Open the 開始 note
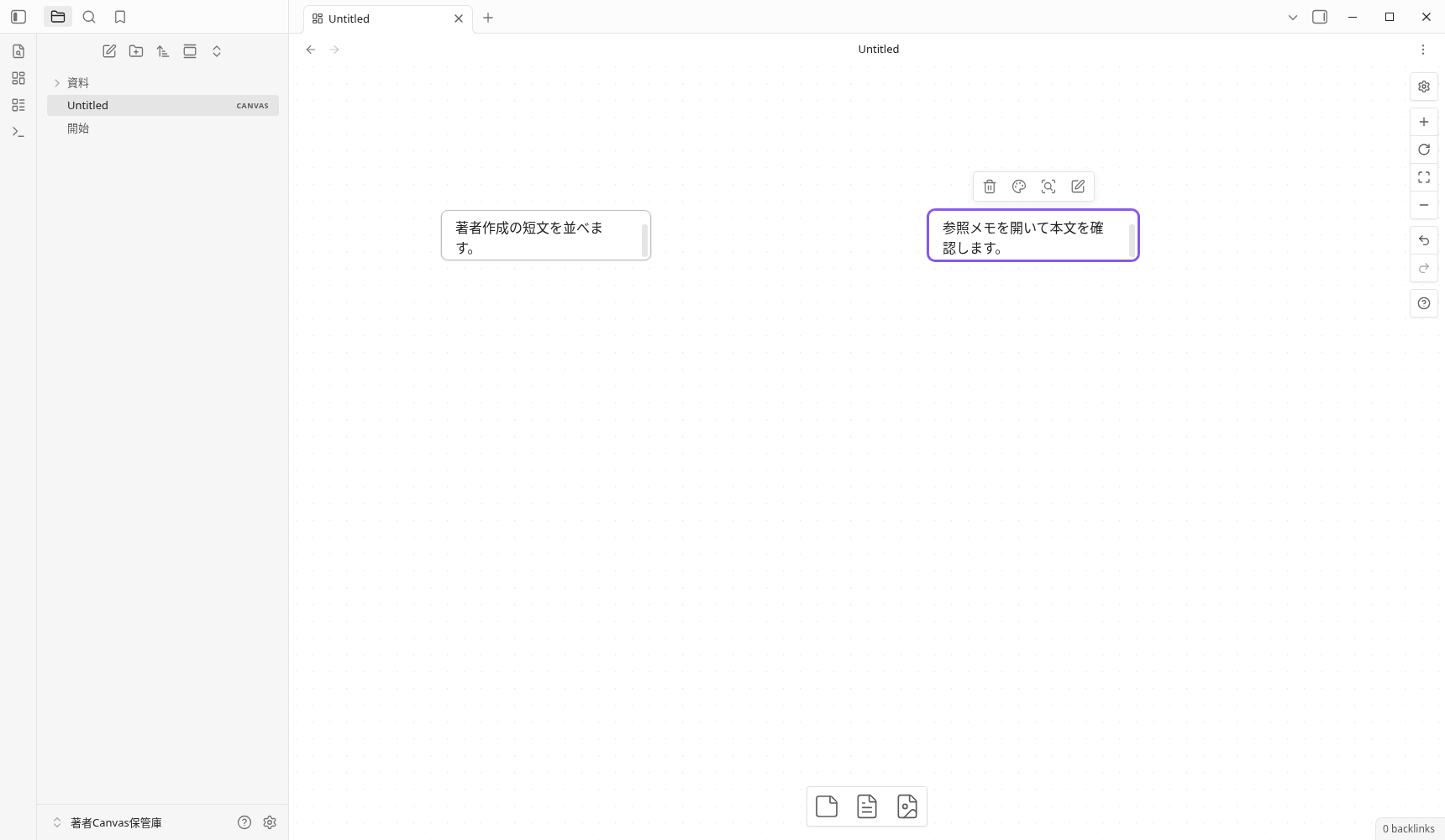1445x840 pixels. [163, 128]
